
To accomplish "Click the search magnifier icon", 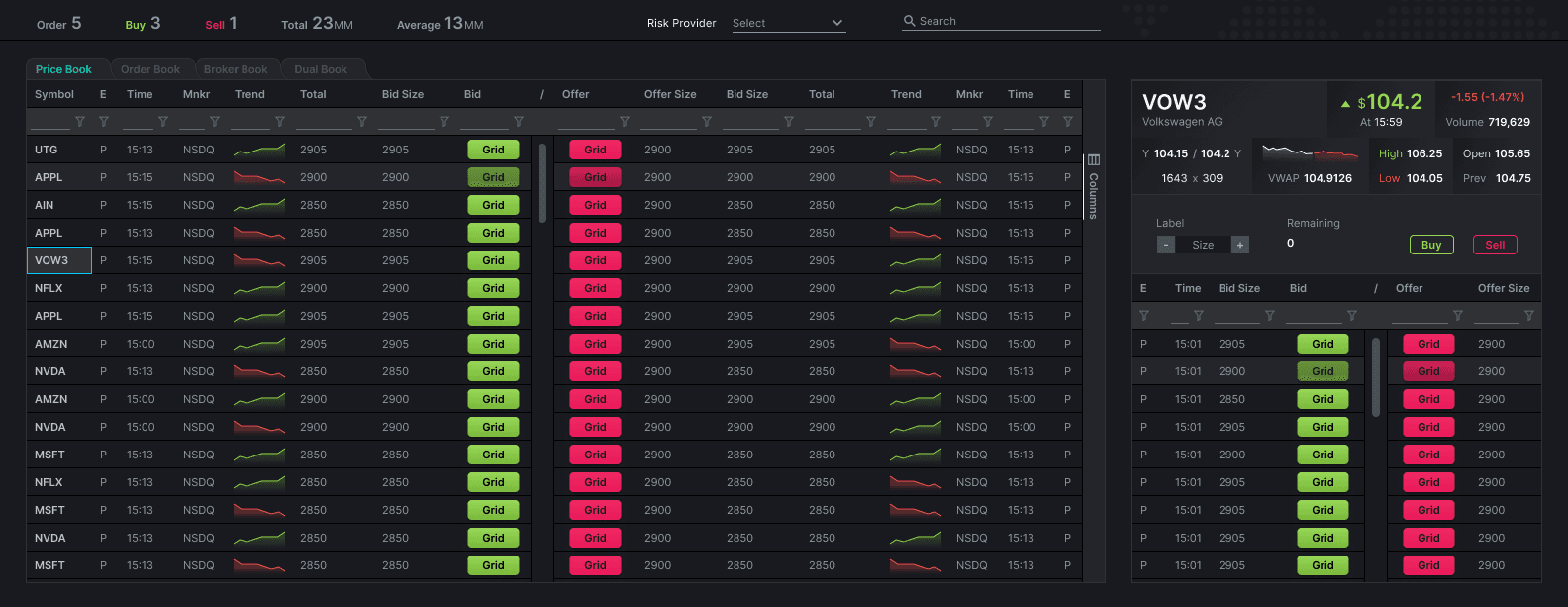I will (909, 21).
